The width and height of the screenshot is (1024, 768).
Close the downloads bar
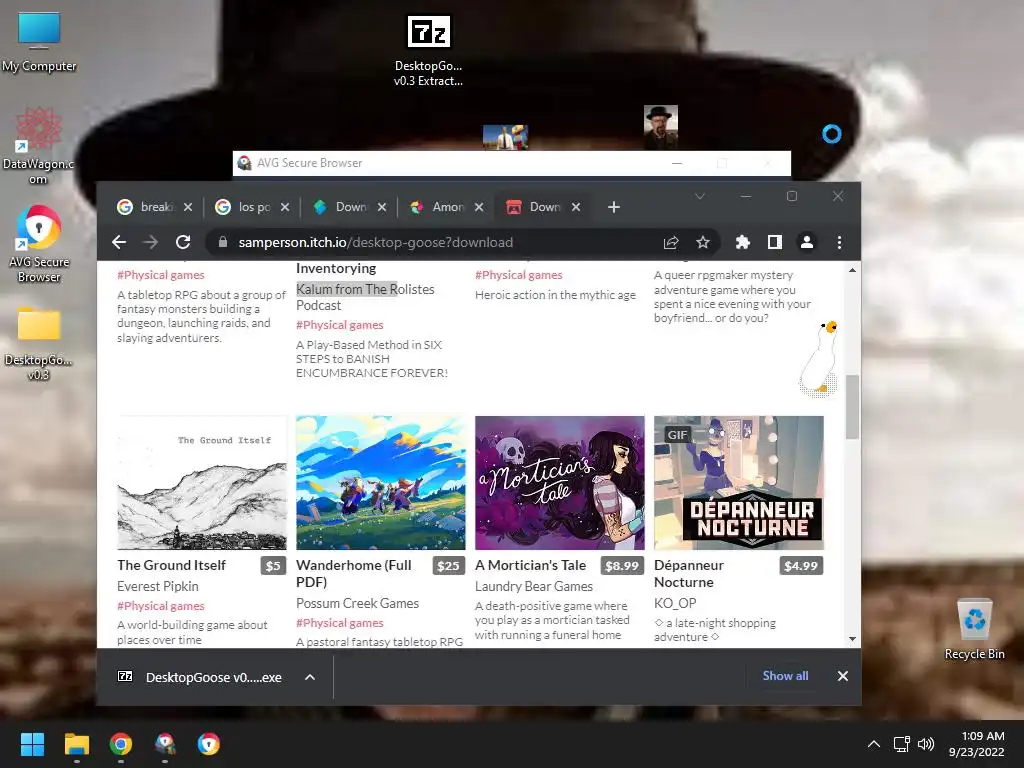coord(842,676)
